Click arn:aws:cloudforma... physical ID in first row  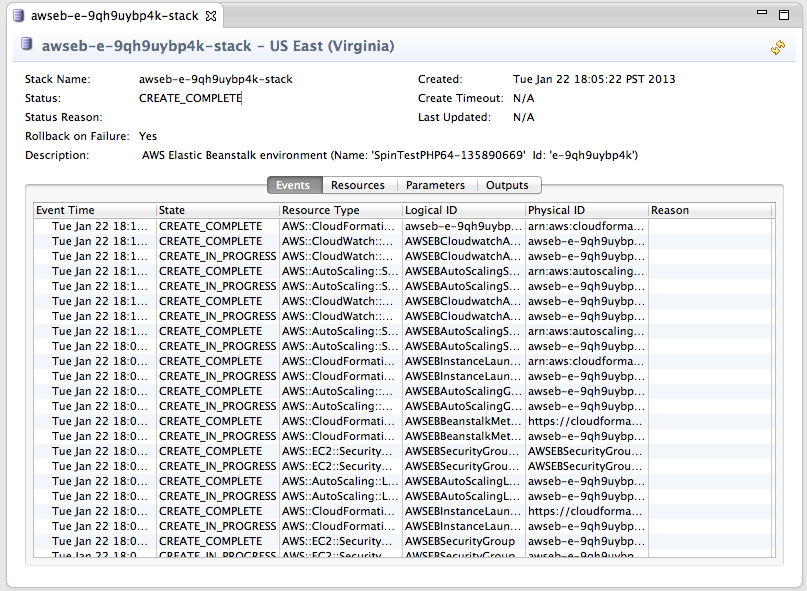(586, 226)
